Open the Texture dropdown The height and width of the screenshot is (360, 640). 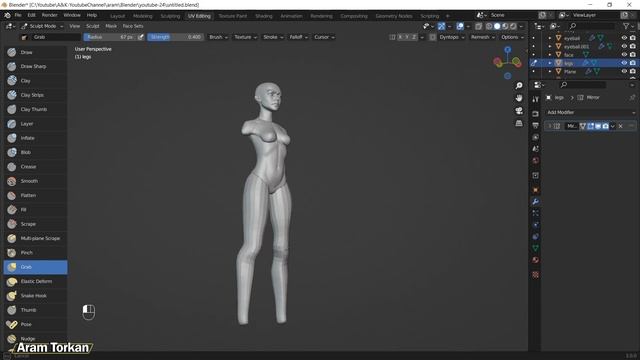click(x=245, y=37)
